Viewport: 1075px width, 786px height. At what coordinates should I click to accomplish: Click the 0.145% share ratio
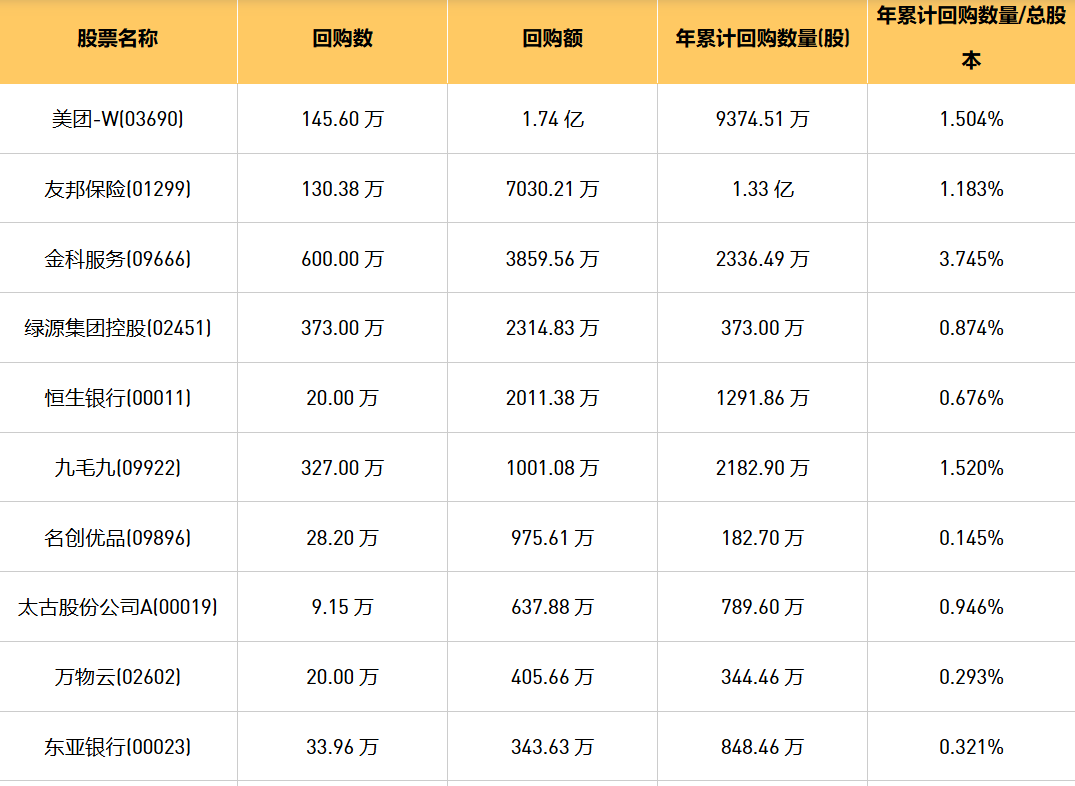971,538
